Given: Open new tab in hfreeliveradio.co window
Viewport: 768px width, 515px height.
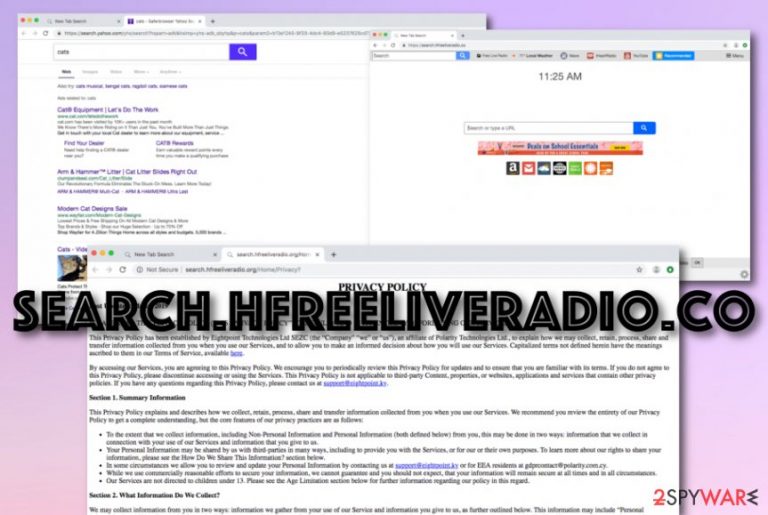Looking at the screenshot, I should [462, 35].
